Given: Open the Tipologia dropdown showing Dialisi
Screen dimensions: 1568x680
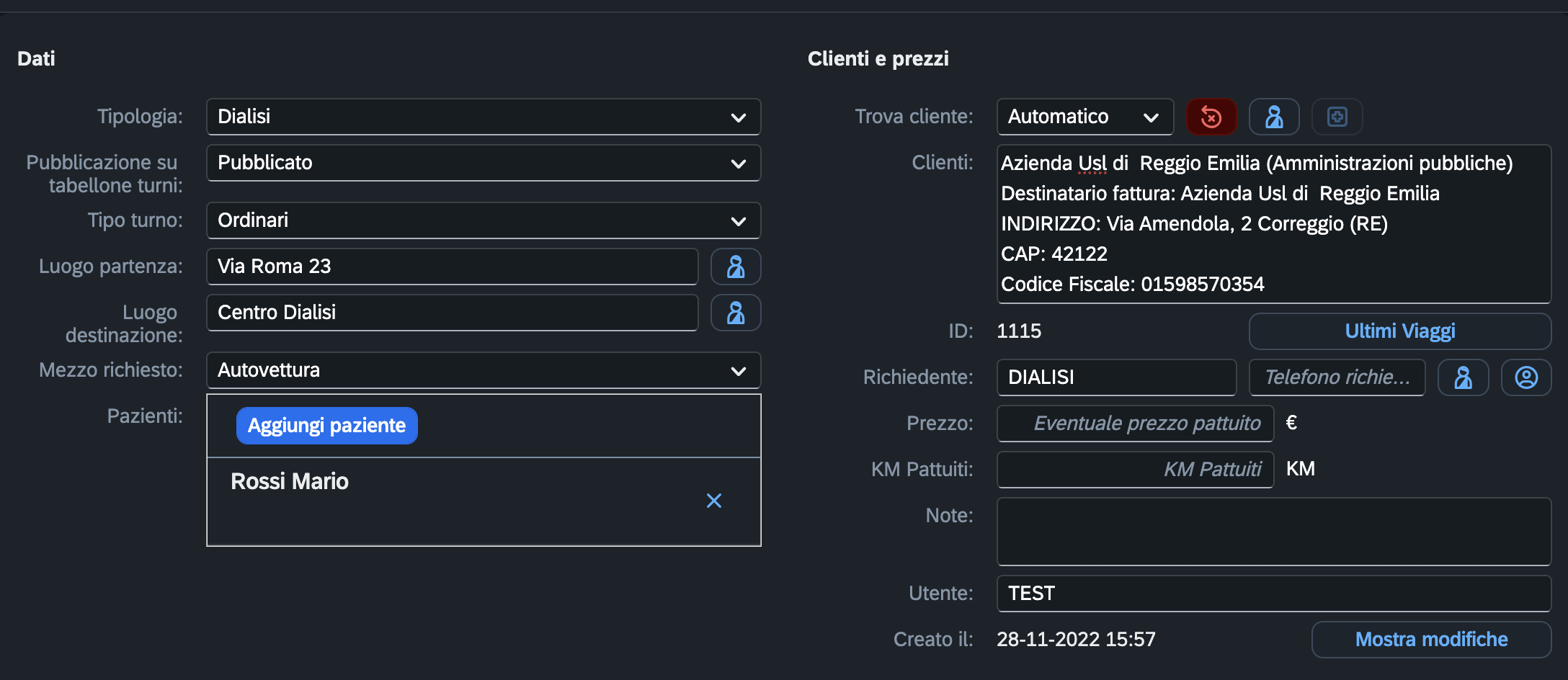Looking at the screenshot, I should click(484, 117).
